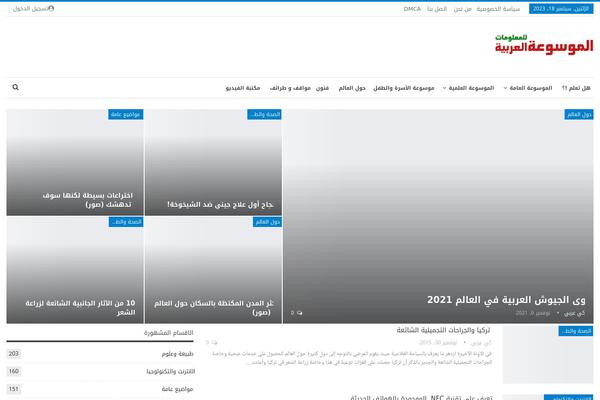Click author name under featured armies article
This screenshot has width=600, height=400.
[574, 313]
